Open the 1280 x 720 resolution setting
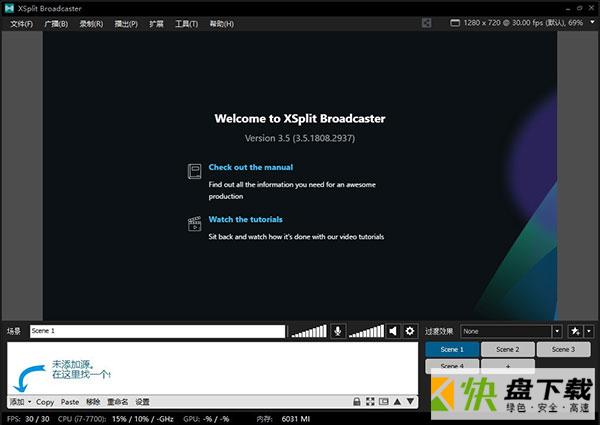 (x=523, y=23)
